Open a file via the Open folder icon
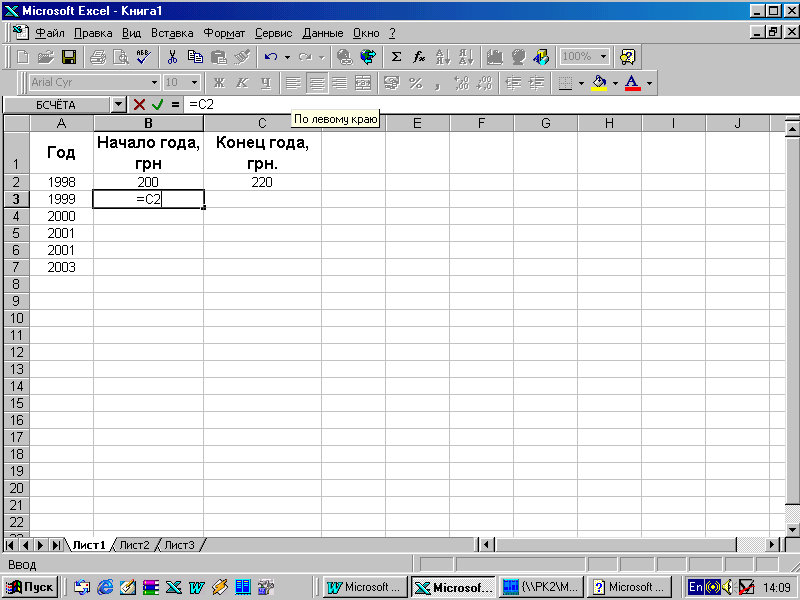Image resolution: width=800 pixels, height=600 pixels. pos(45,57)
